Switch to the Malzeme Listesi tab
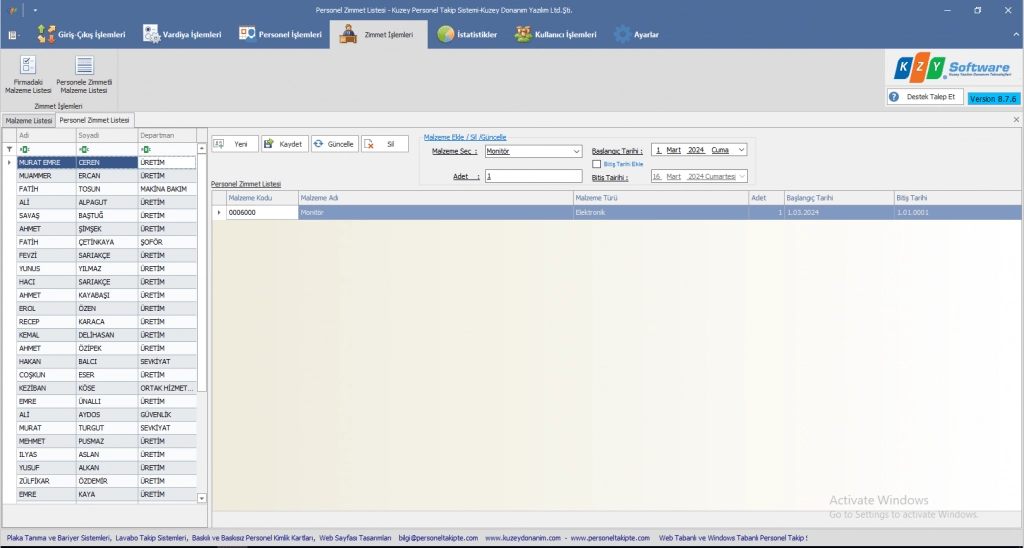The width and height of the screenshot is (1024, 548). click(29, 120)
